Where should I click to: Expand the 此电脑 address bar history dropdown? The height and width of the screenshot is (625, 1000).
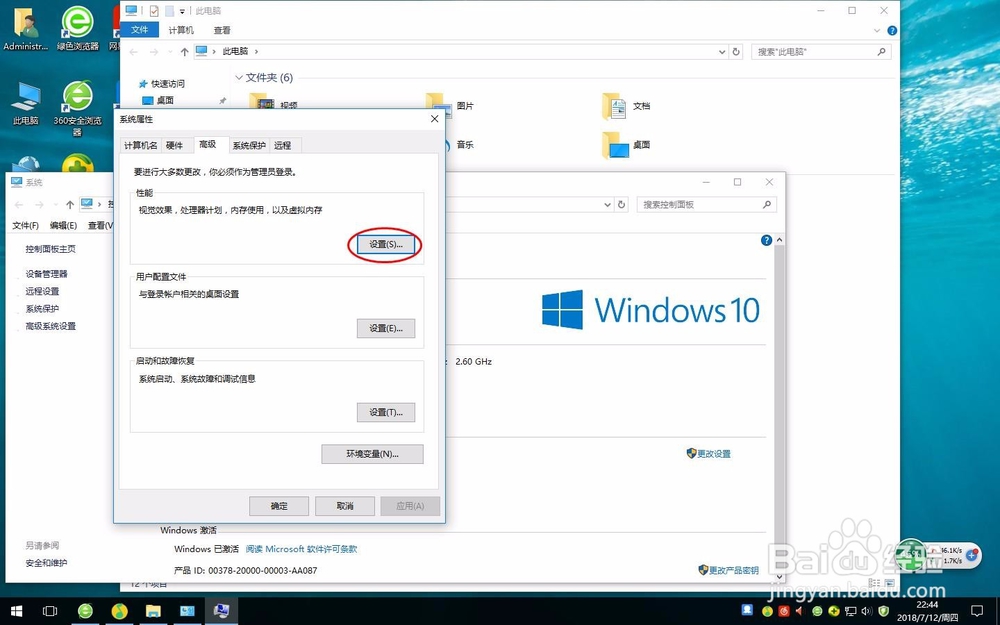tap(722, 52)
